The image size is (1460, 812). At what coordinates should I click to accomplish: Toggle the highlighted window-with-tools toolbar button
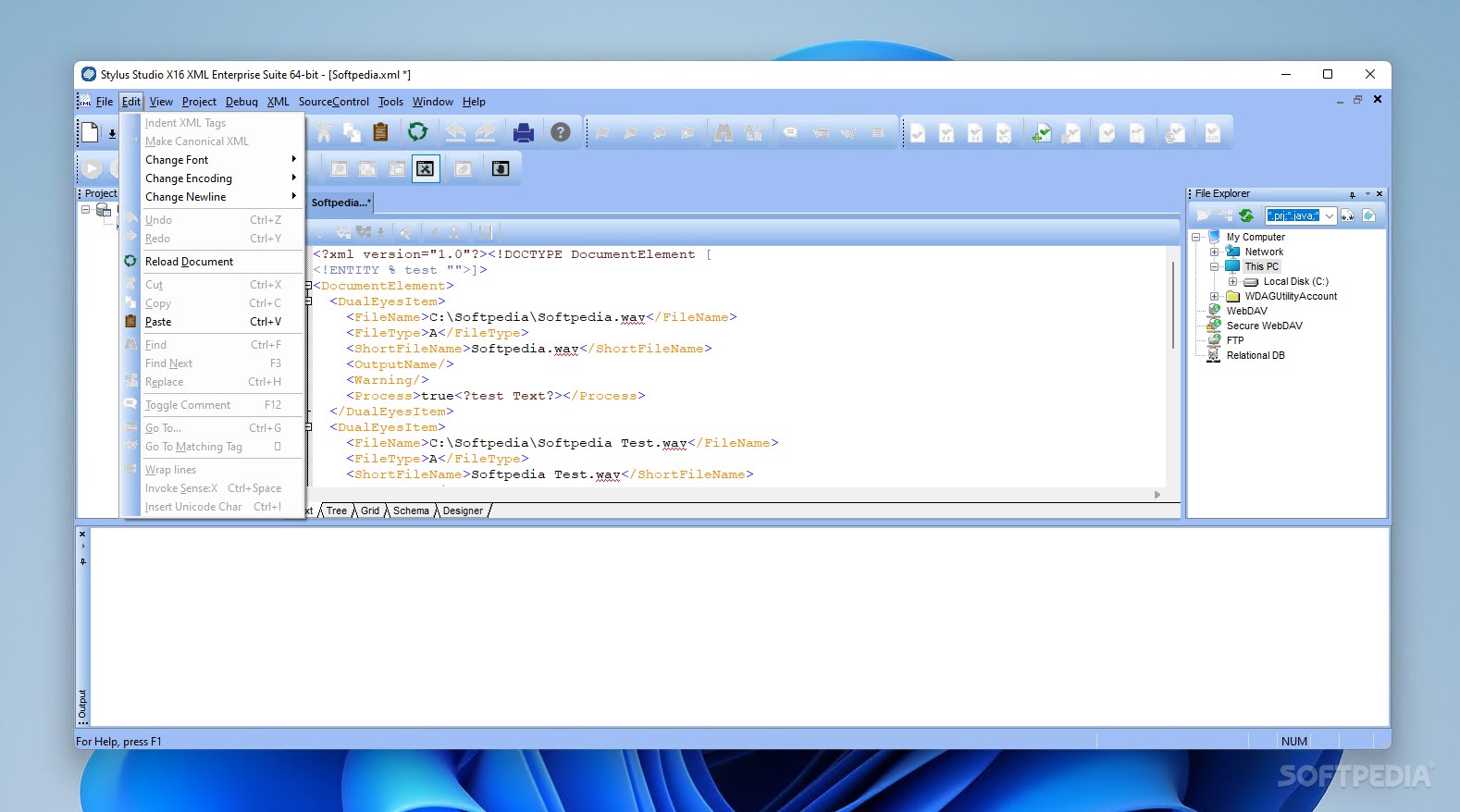[426, 168]
